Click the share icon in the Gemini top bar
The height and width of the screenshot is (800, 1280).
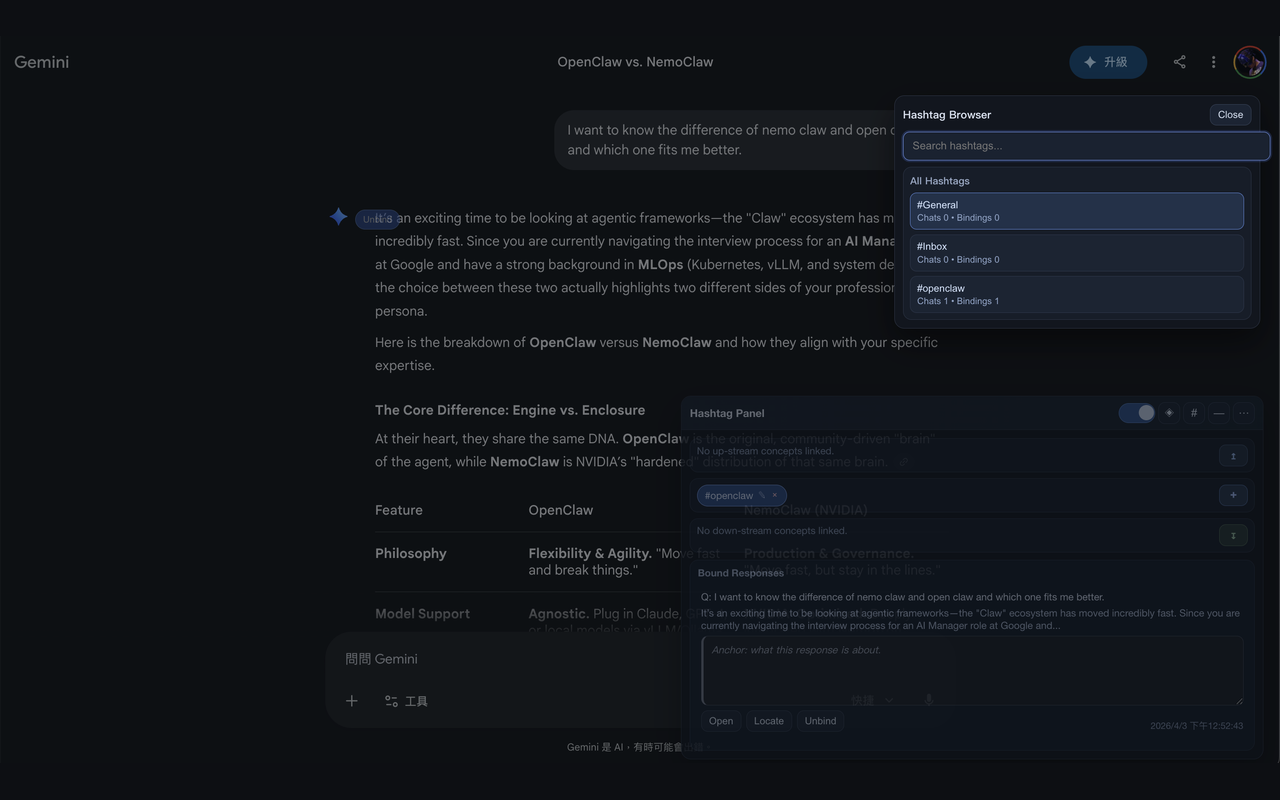1179,61
